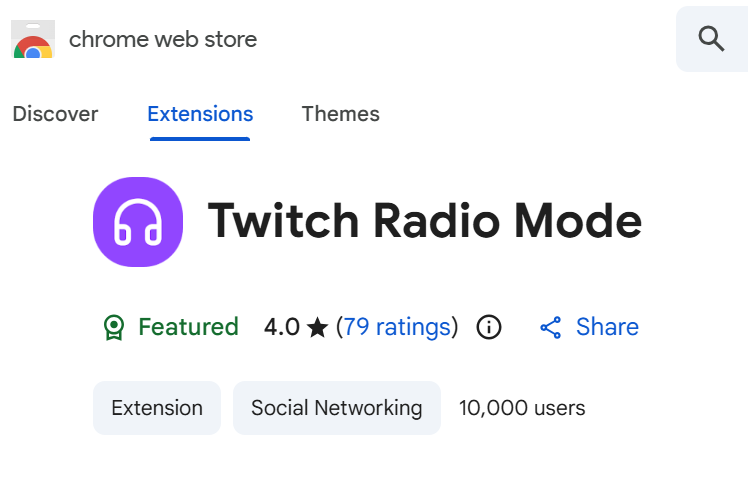748x492 pixels.
Task: Select the Extensions tab
Action: click(x=200, y=114)
